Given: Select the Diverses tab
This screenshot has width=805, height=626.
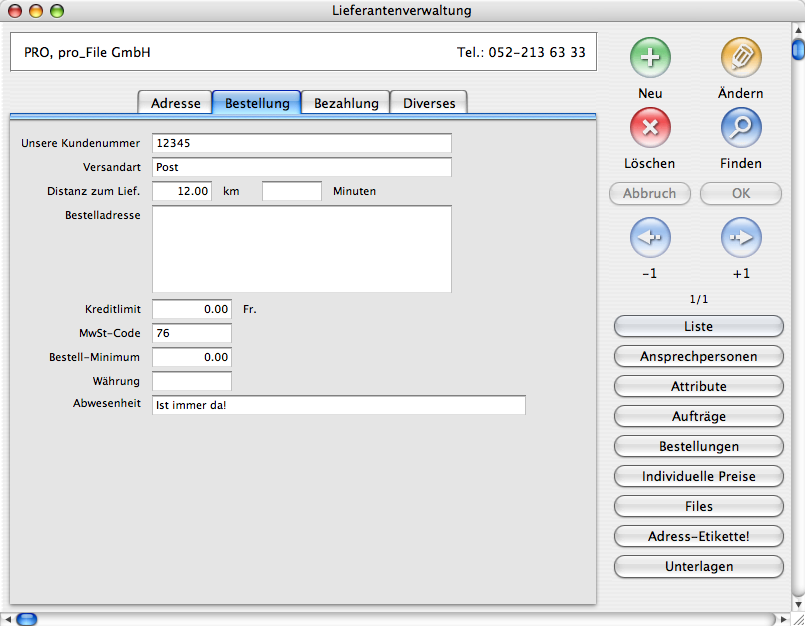Looking at the screenshot, I should 429,102.
